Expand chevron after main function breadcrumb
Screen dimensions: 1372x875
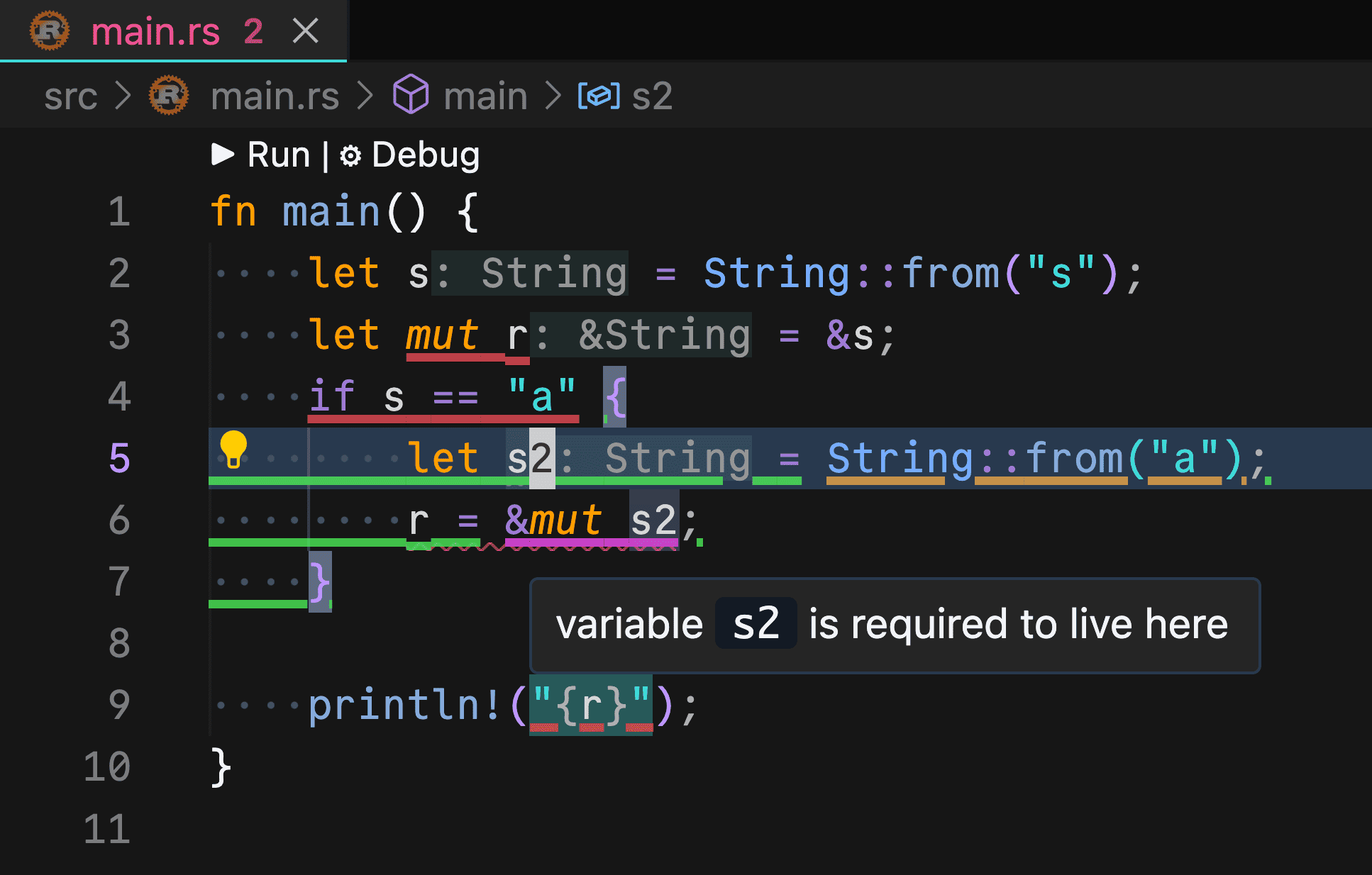(x=553, y=96)
